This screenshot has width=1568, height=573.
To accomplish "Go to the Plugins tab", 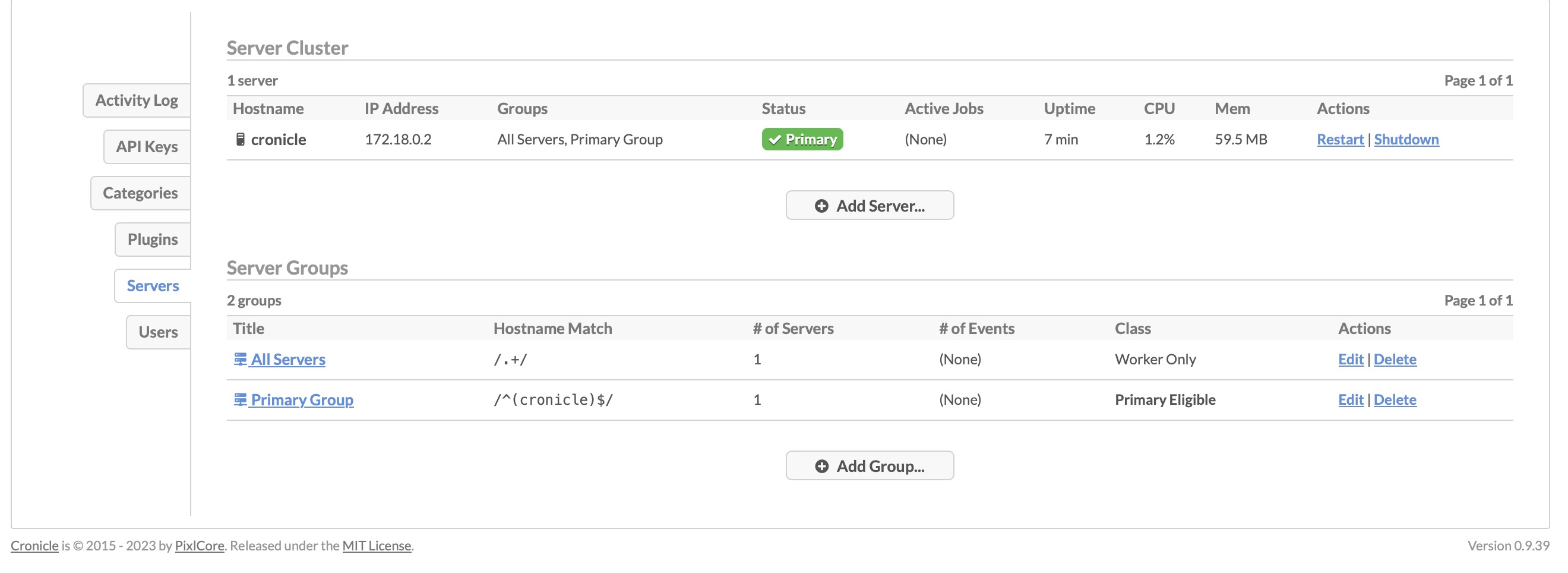I will pos(152,240).
